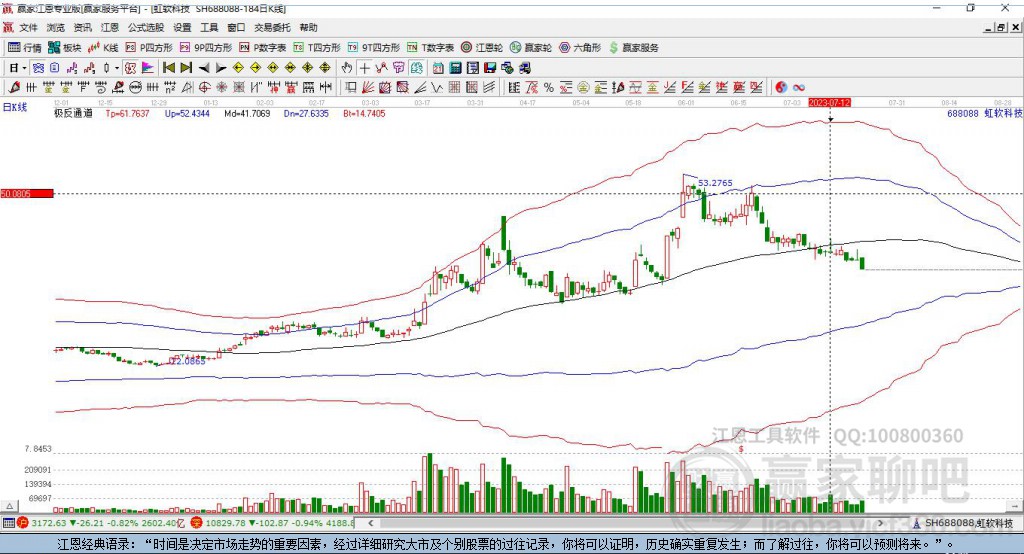Open the 窗口 menu

coord(236,27)
